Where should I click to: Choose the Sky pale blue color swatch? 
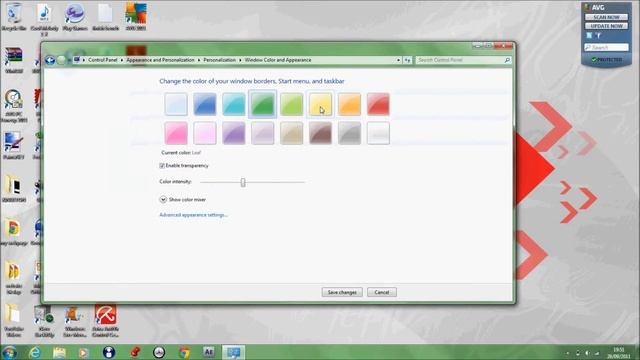pos(176,104)
